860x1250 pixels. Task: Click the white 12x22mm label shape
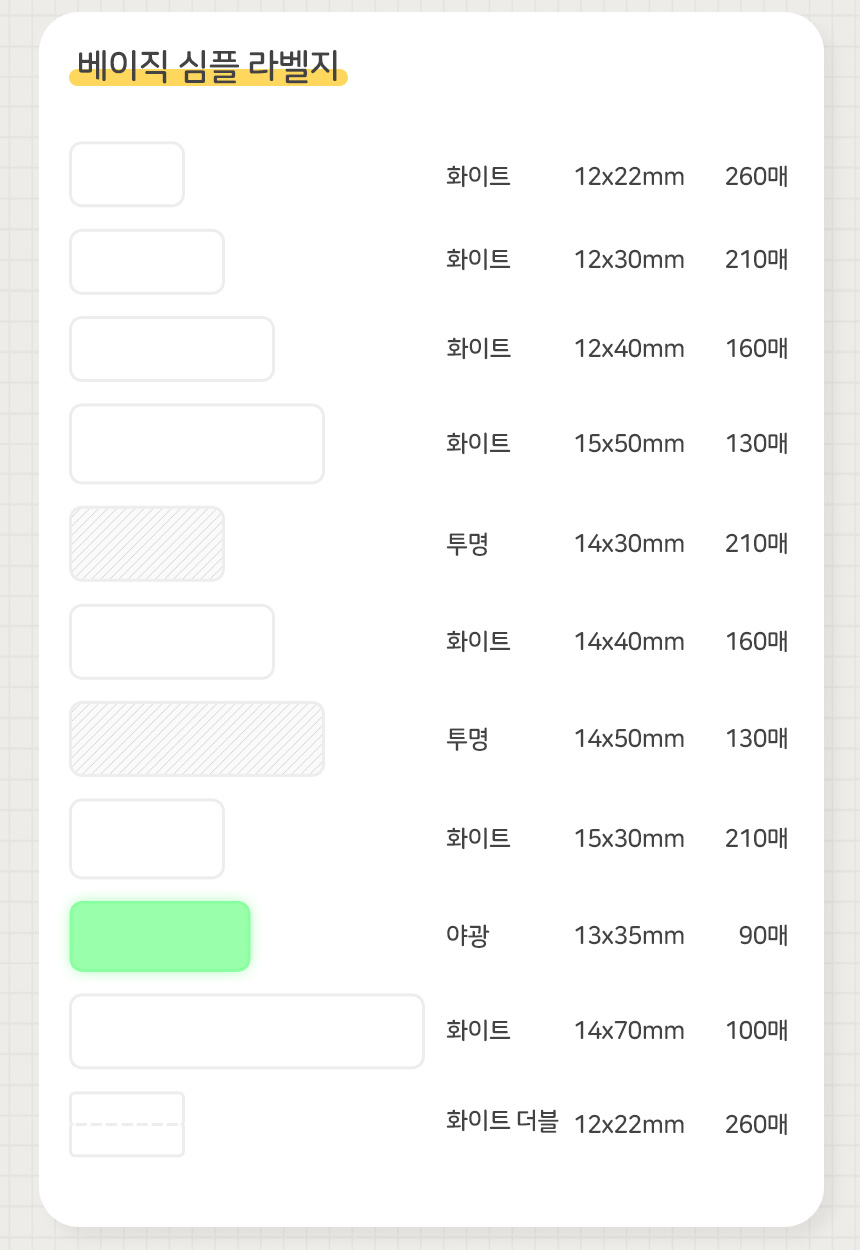coord(127,175)
